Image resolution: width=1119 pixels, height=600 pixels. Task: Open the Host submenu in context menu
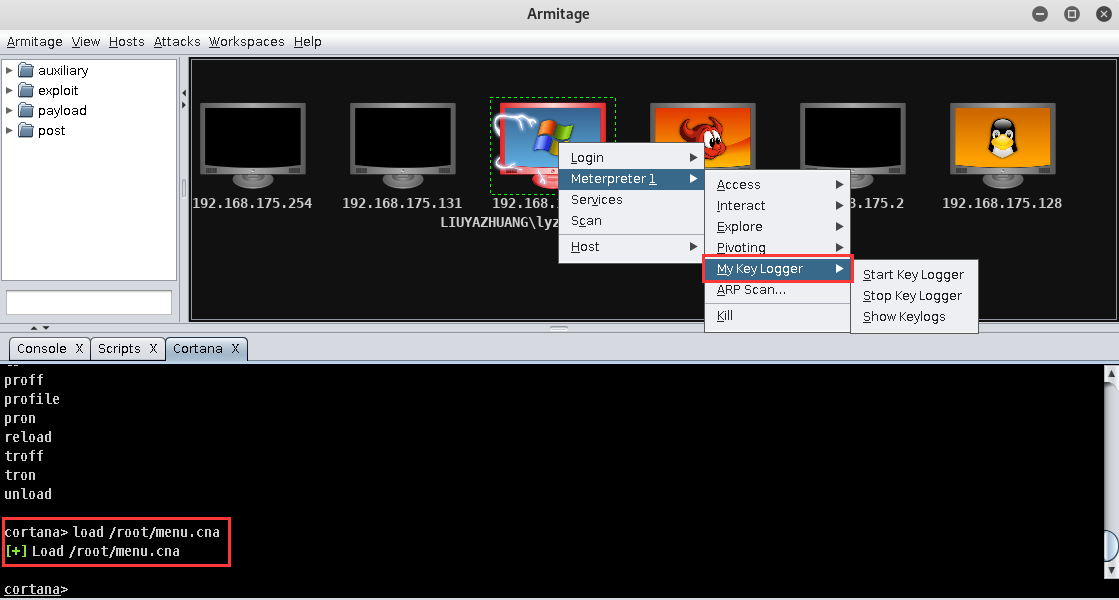631,247
